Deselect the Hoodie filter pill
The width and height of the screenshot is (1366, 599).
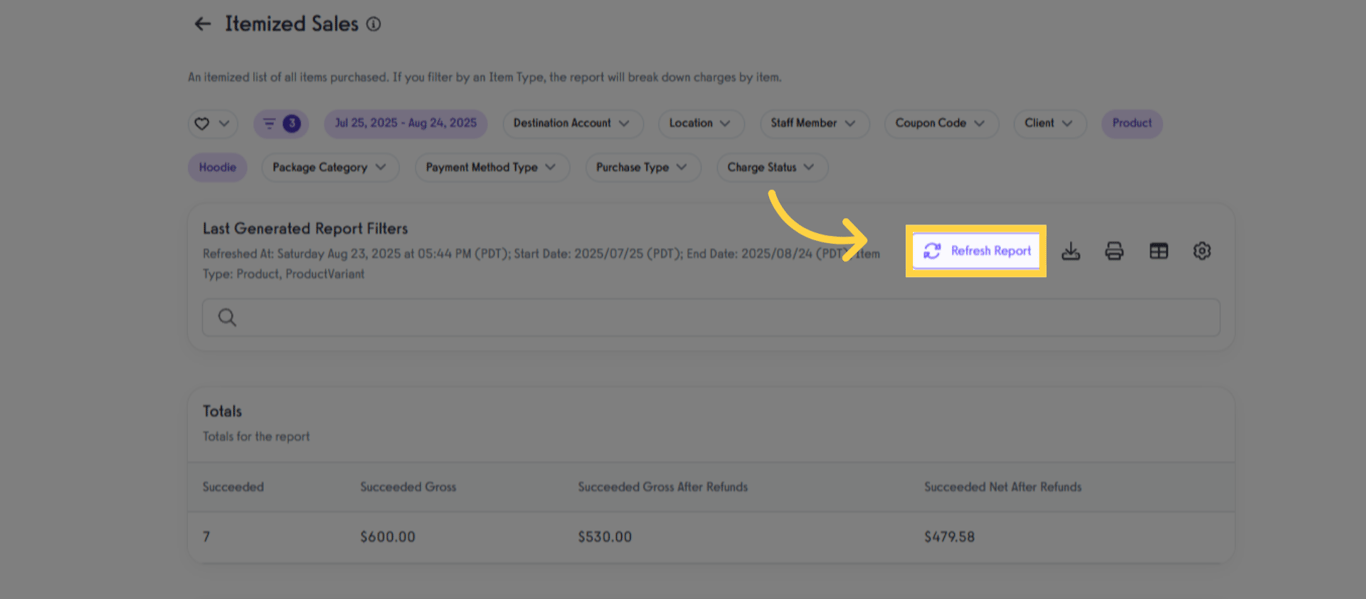217,167
